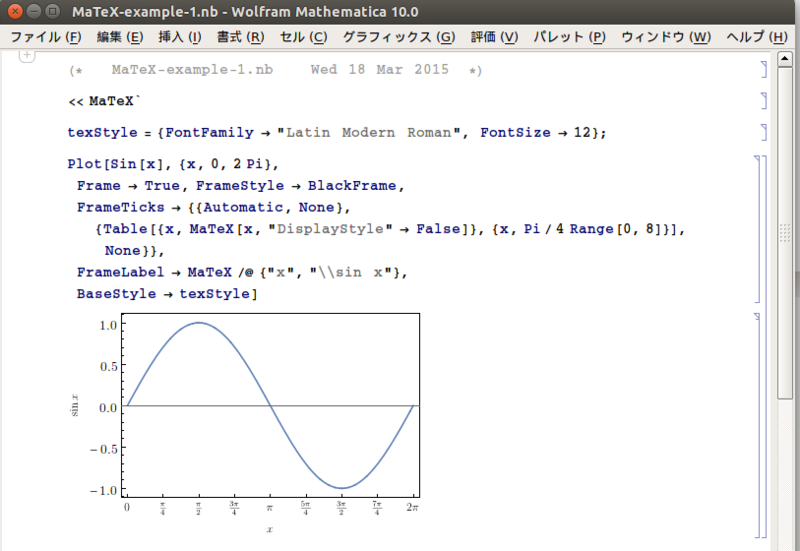Click the window minimize button

coord(34,11)
